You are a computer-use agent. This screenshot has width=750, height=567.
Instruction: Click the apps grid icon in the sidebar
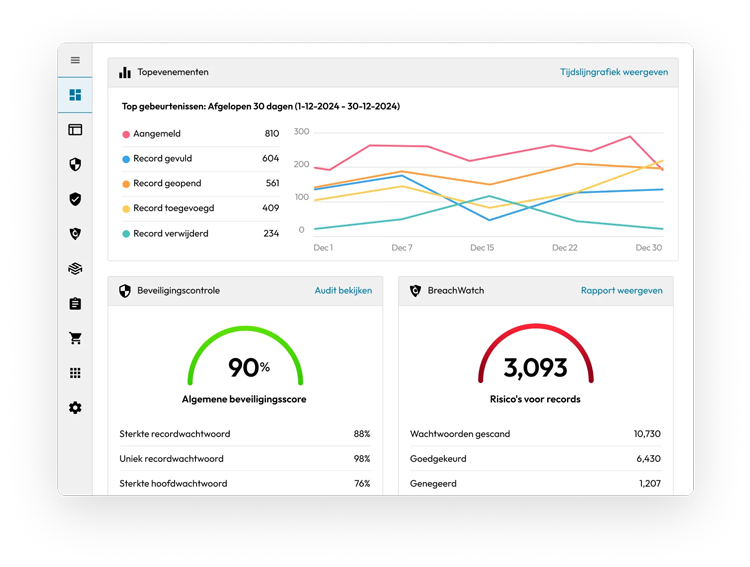tap(75, 373)
